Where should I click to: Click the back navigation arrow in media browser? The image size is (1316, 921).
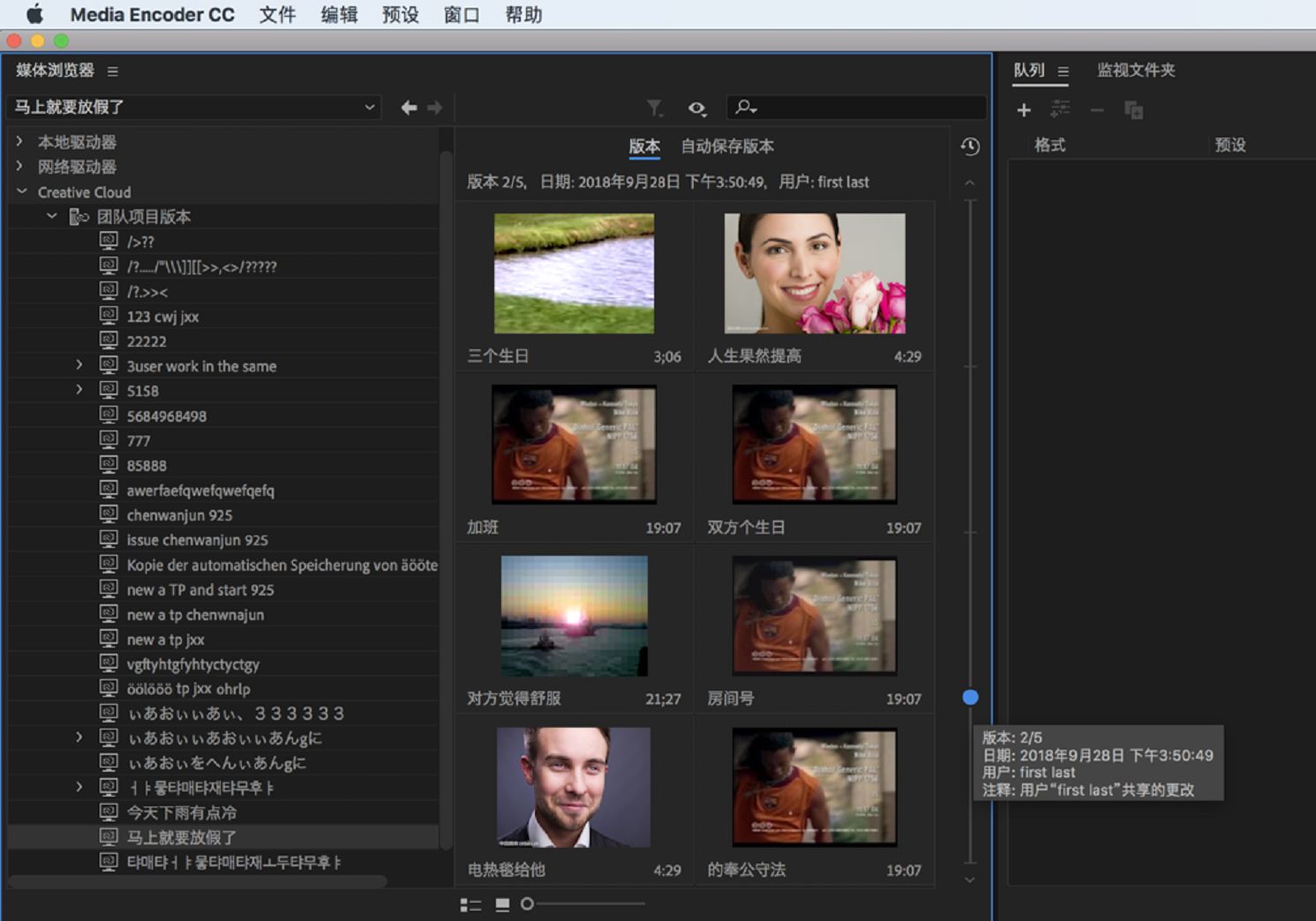pos(407,107)
